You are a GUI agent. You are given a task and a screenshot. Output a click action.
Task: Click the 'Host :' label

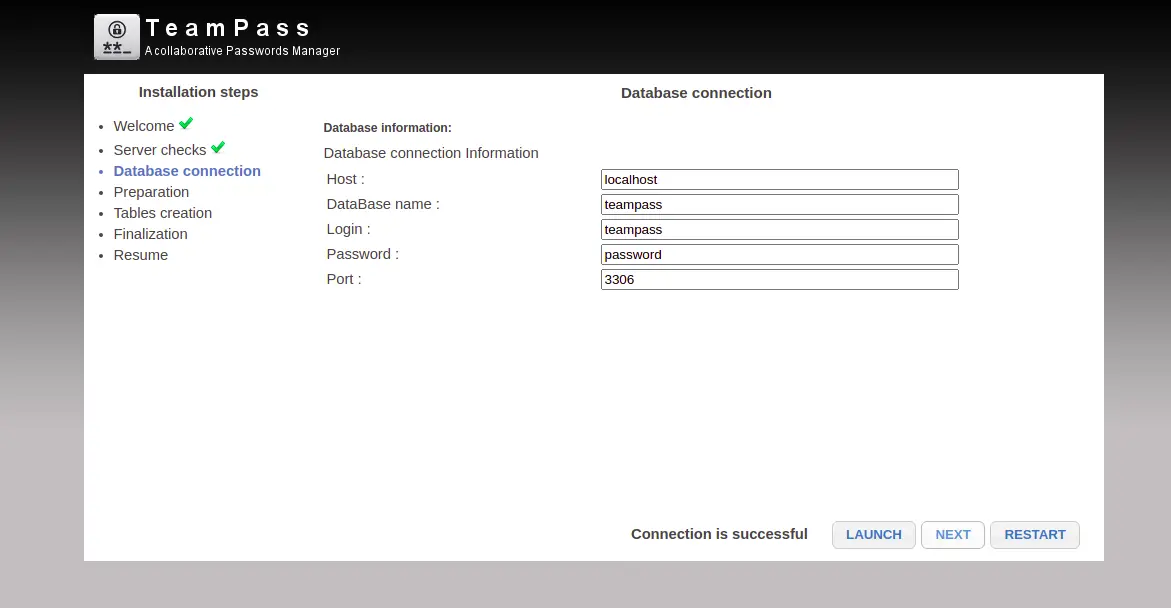tap(345, 179)
